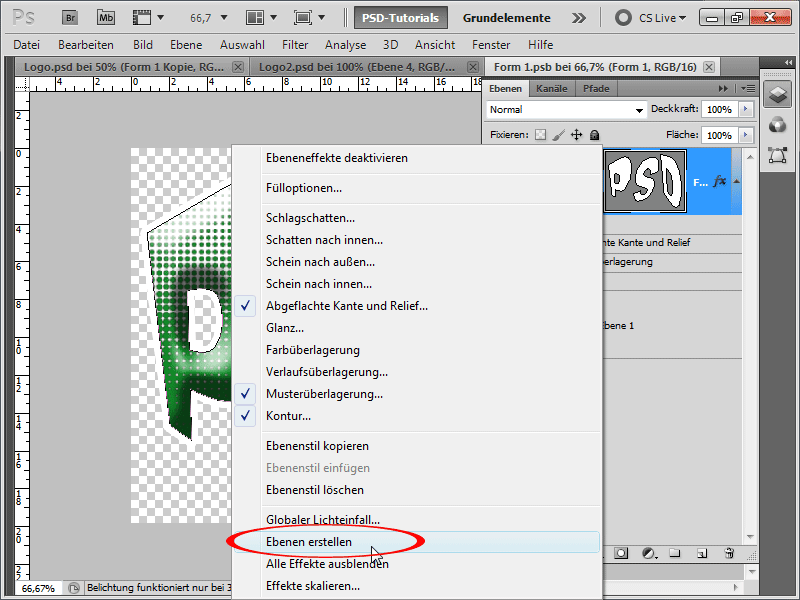Open Deckkraft slider arrow
The height and width of the screenshot is (600, 800).
coord(746,109)
